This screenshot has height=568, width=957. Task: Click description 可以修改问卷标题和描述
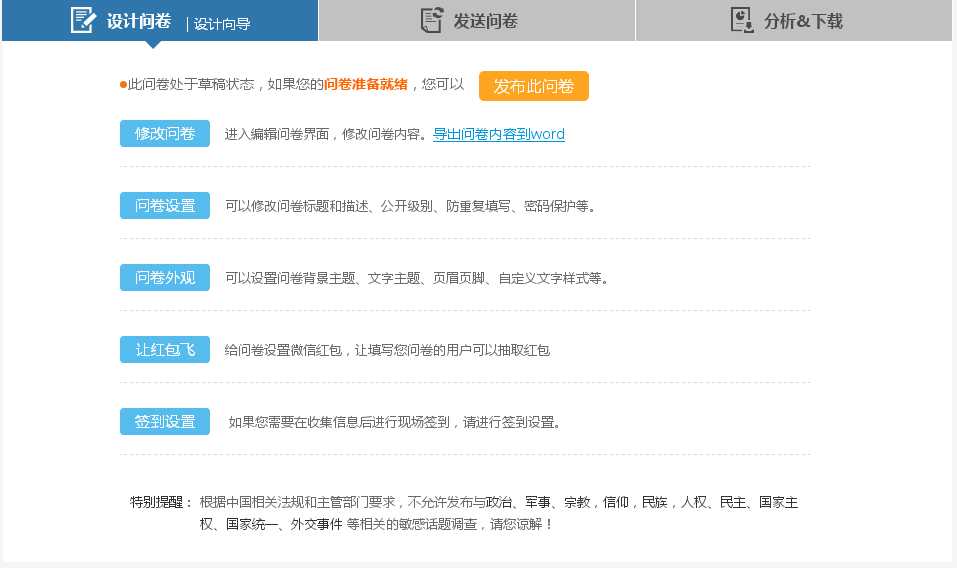coord(297,206)
